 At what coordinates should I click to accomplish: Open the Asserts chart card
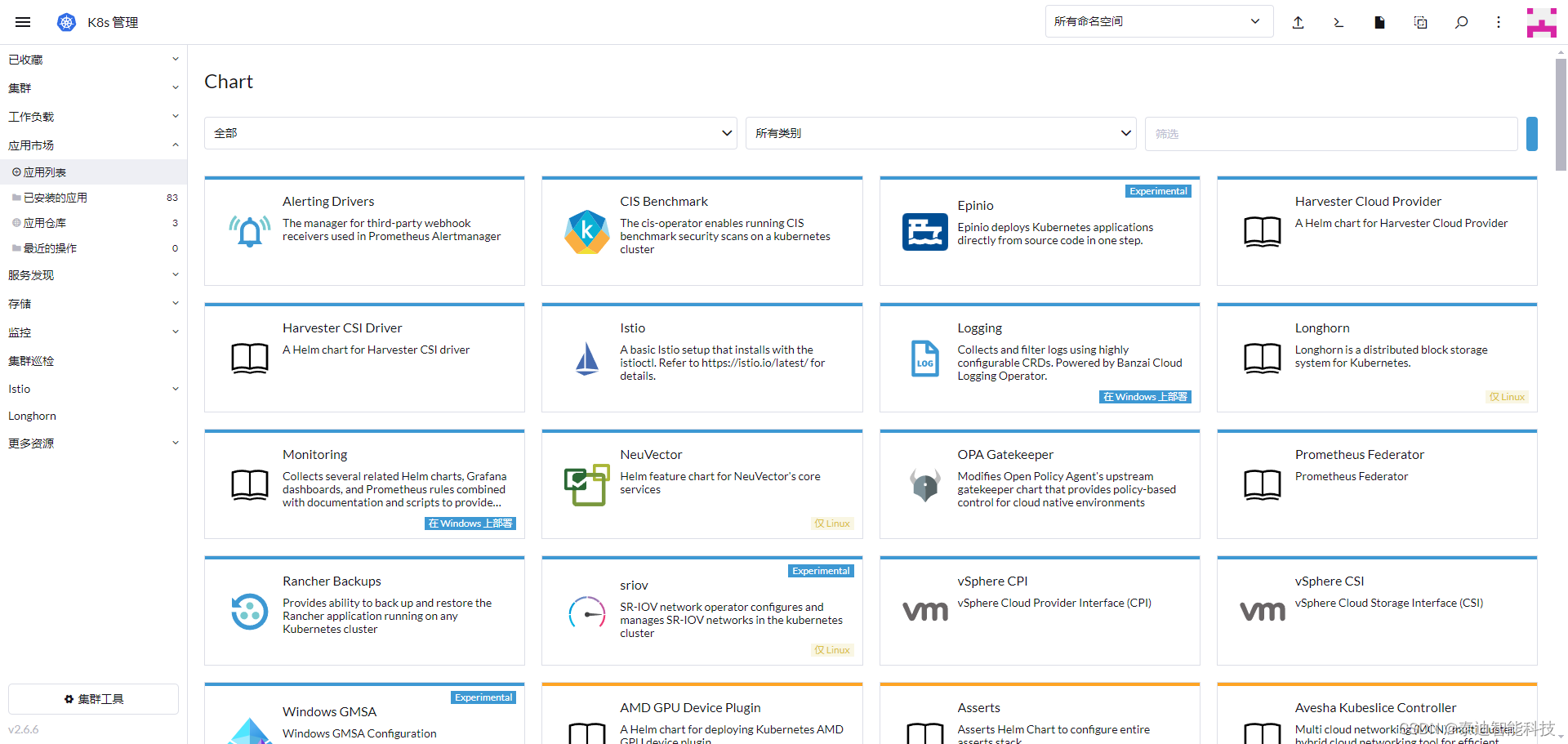[x=1040, y=714]
